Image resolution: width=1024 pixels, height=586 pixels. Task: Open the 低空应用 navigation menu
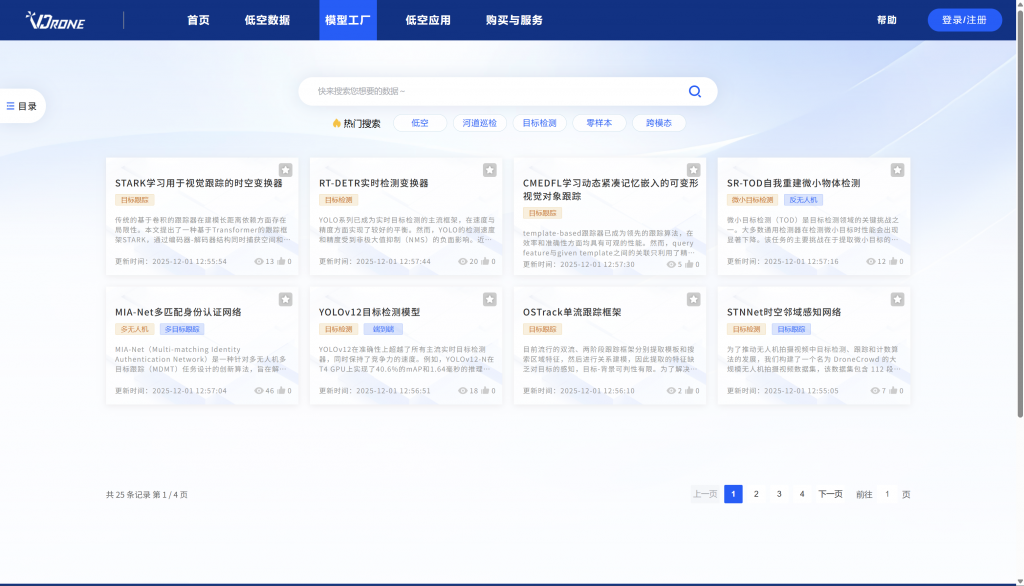pos(428,20)
